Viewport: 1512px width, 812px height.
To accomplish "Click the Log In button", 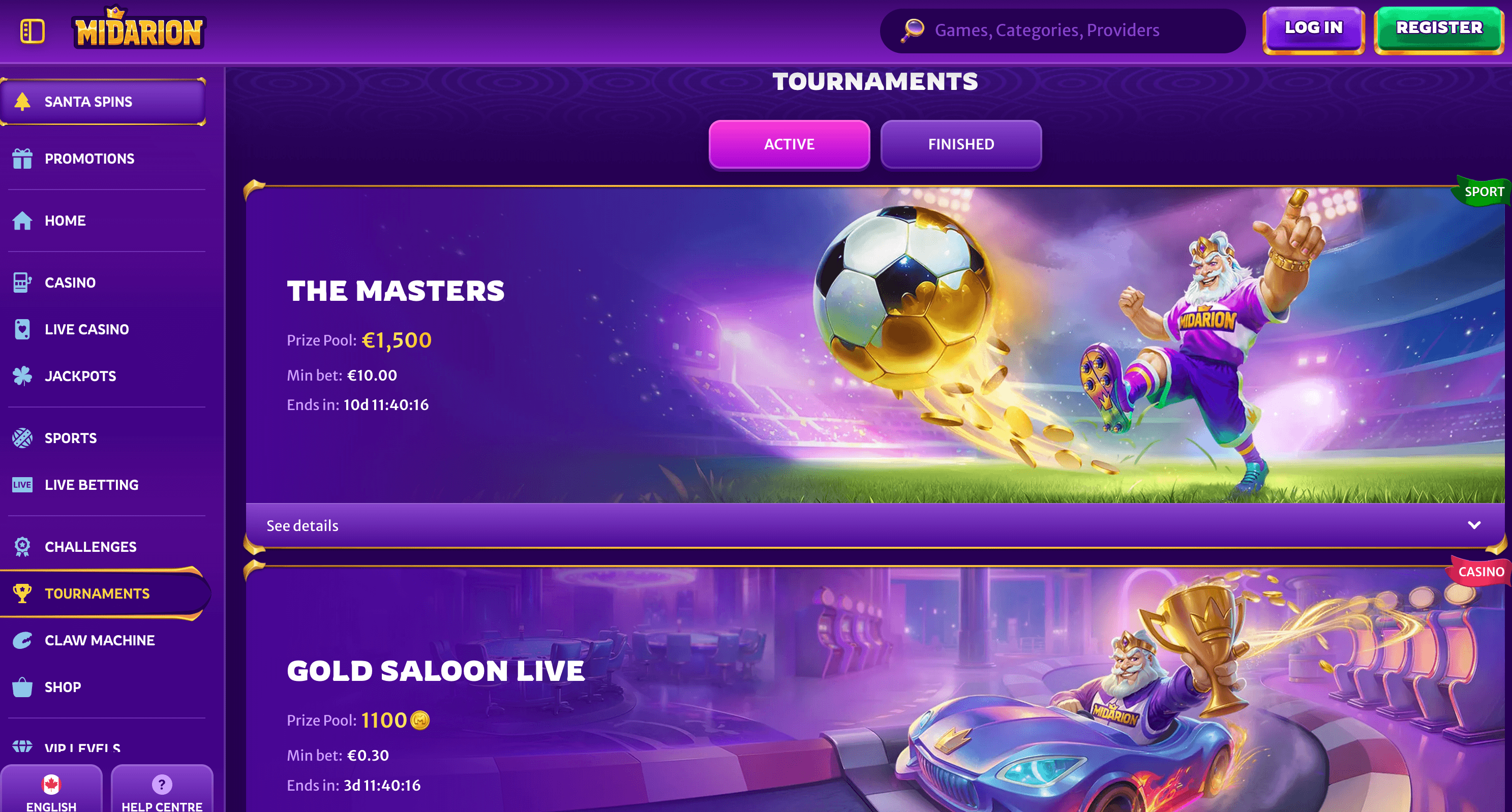I will (x=1314, y=29).
